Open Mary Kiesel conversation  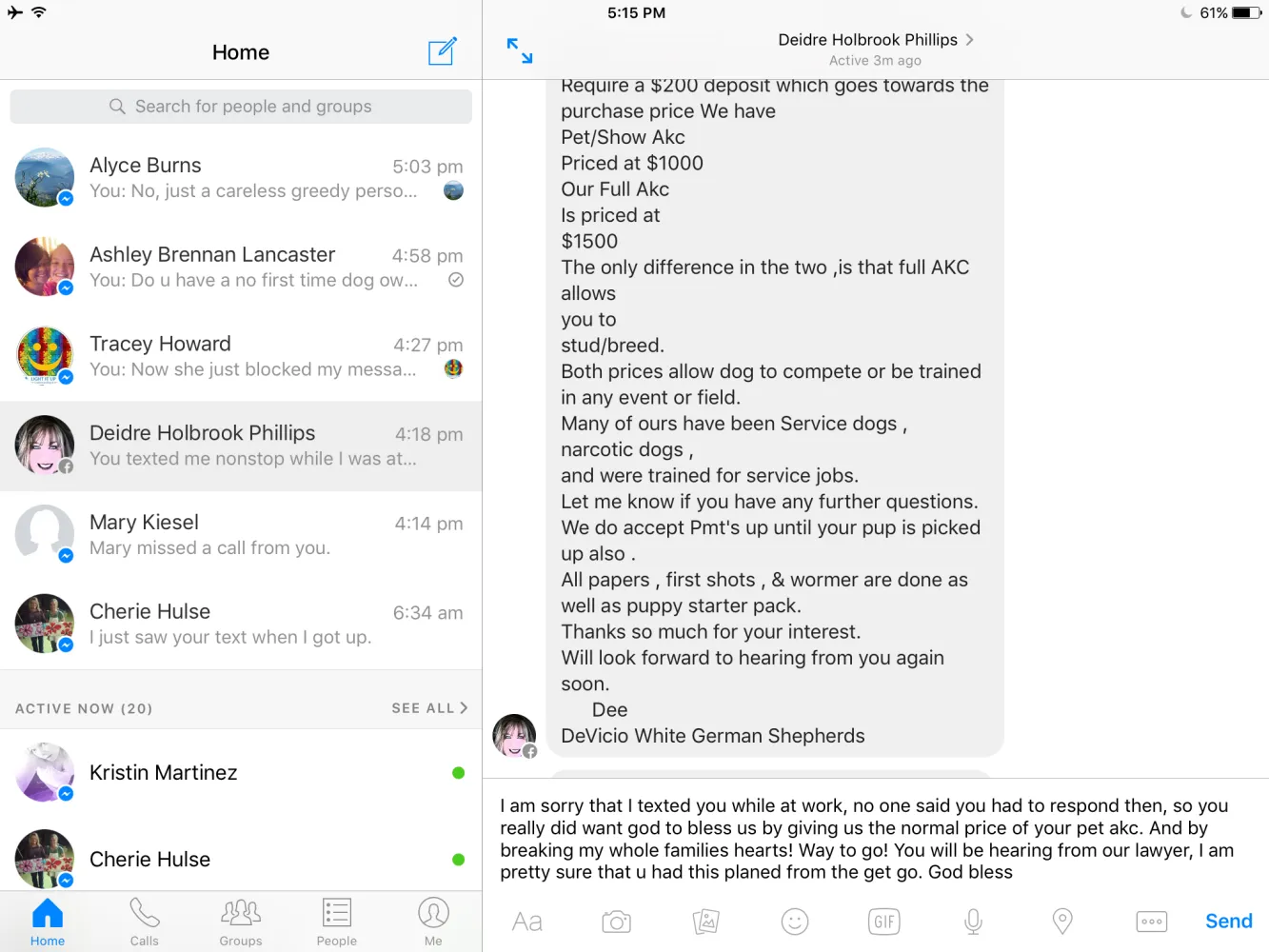pos(241,534)
